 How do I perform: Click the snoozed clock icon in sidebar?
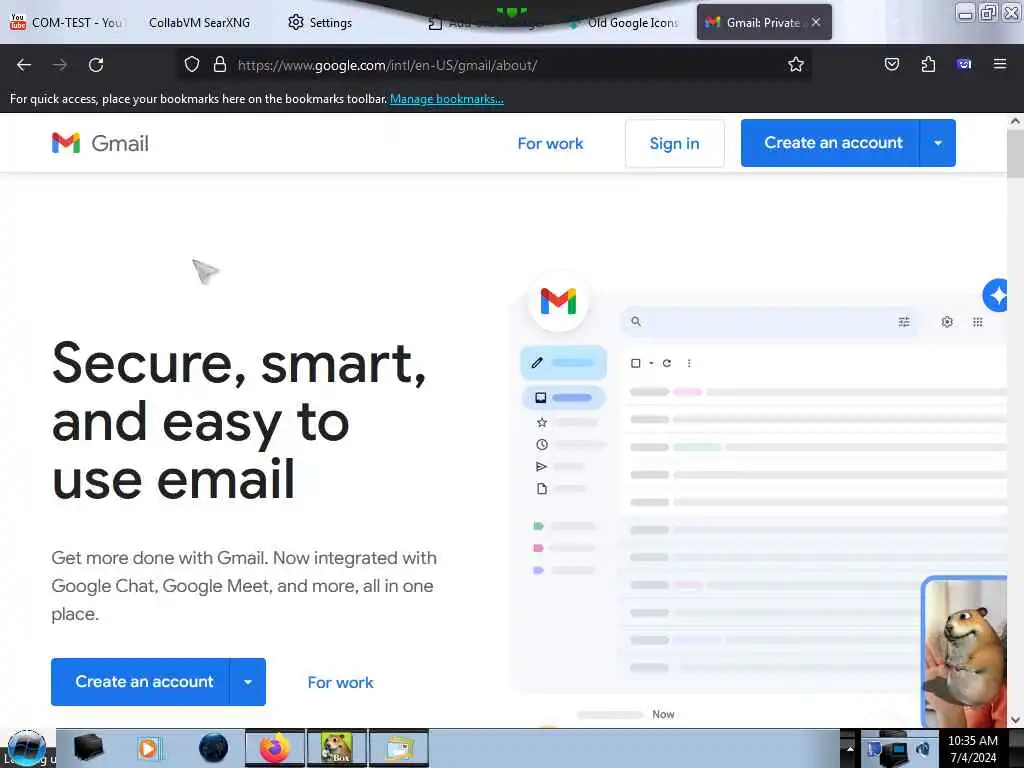tap(541, 445)
